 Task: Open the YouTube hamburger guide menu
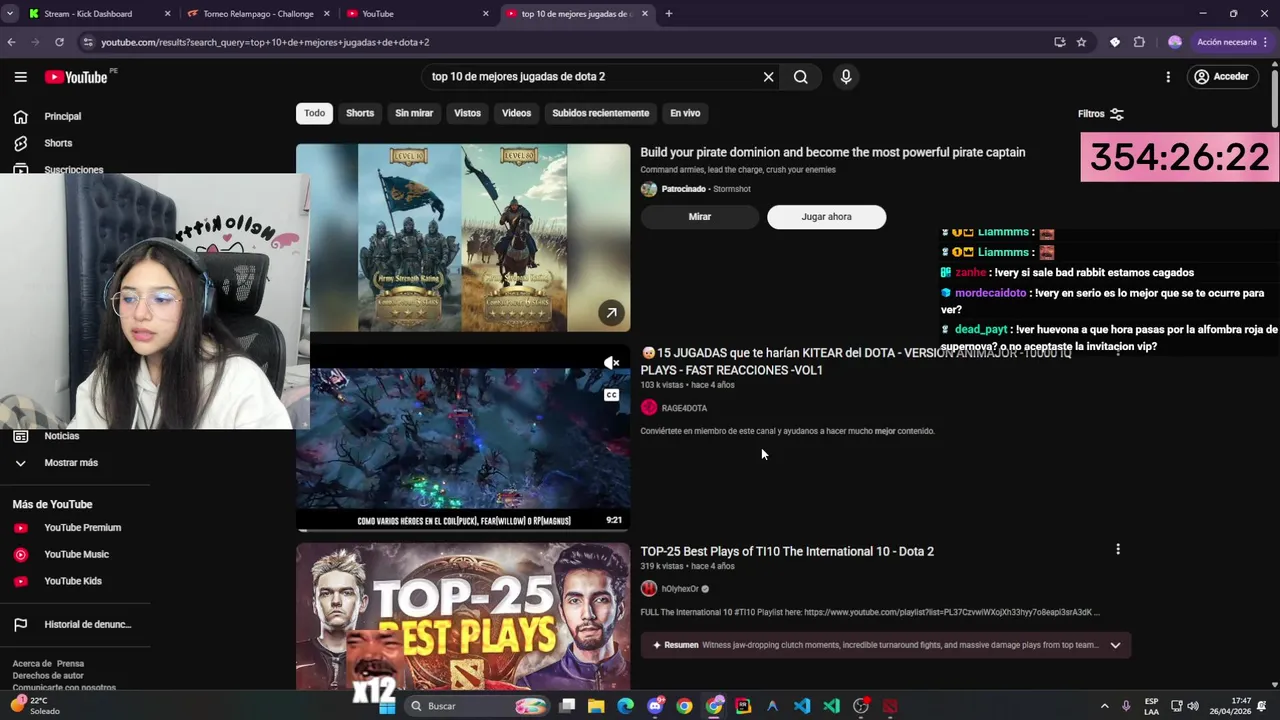click(x=20, y=77)
